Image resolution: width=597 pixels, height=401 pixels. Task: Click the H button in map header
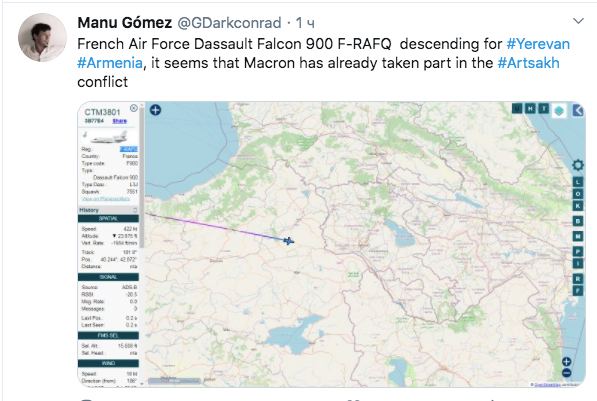point(530,109)
